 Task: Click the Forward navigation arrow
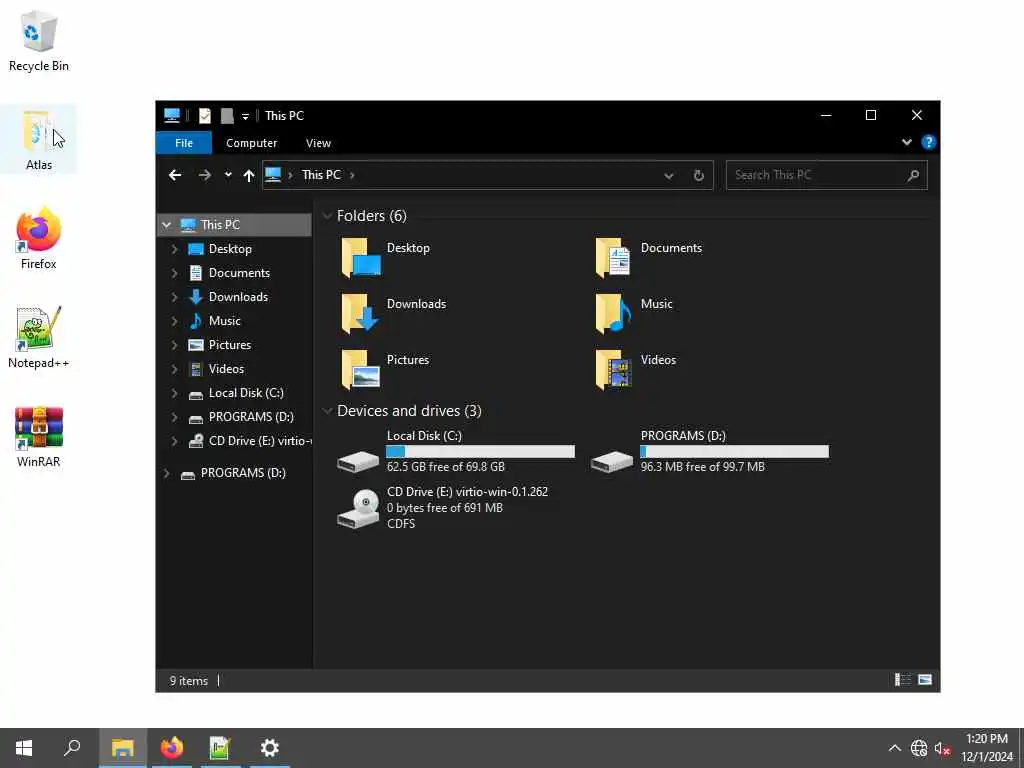[x=204, y=175]
